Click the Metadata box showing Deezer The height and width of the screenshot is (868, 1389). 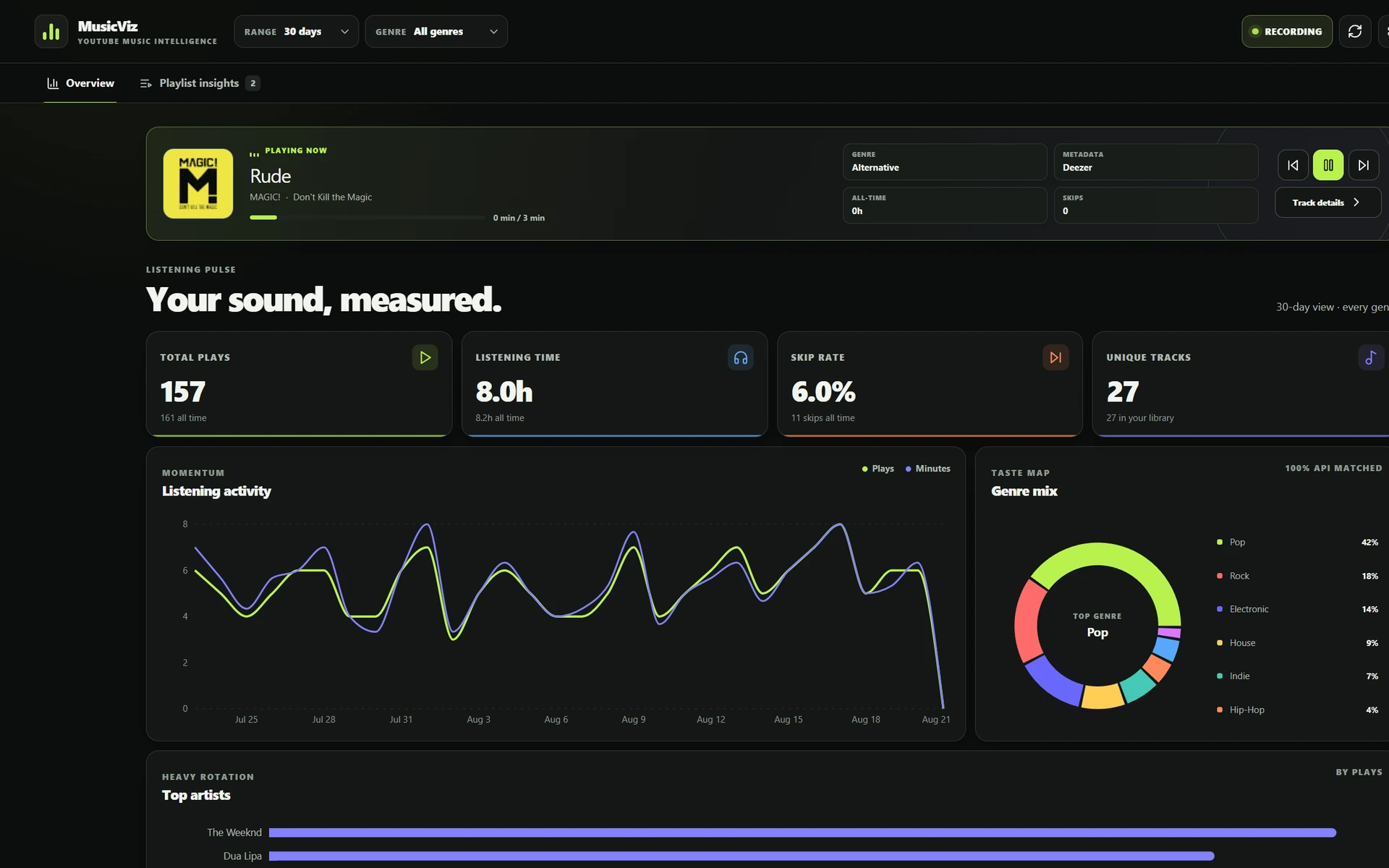(x=1155, y=162)
